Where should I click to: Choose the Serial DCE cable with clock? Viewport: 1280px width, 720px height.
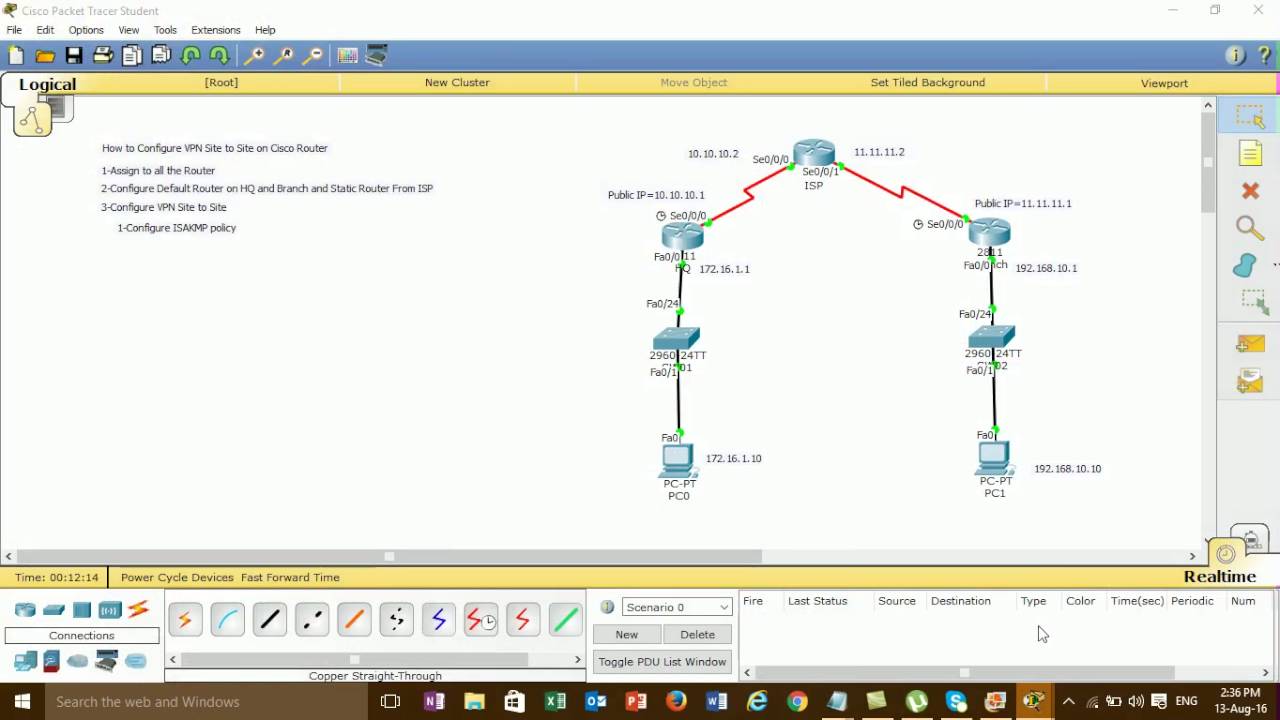point(481,621)
